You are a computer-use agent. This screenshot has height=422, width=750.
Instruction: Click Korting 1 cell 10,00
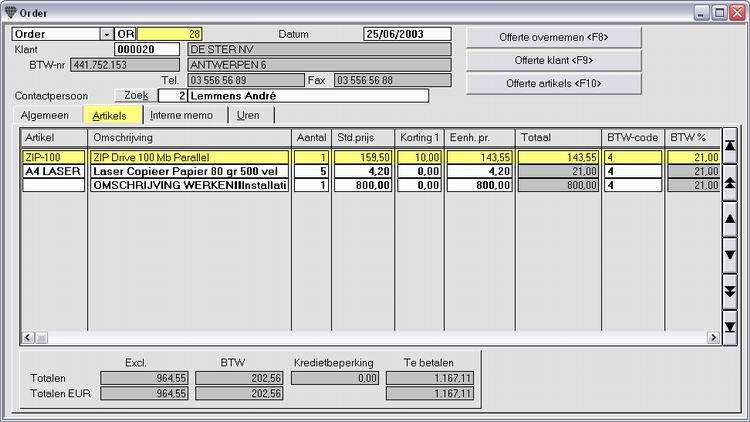pos(419,157)
